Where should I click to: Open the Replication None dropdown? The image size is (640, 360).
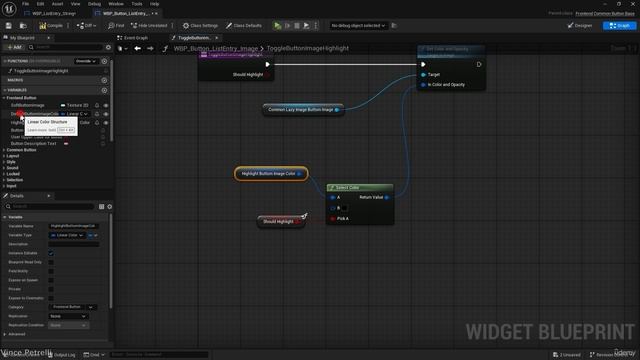[x=68, y=316]
